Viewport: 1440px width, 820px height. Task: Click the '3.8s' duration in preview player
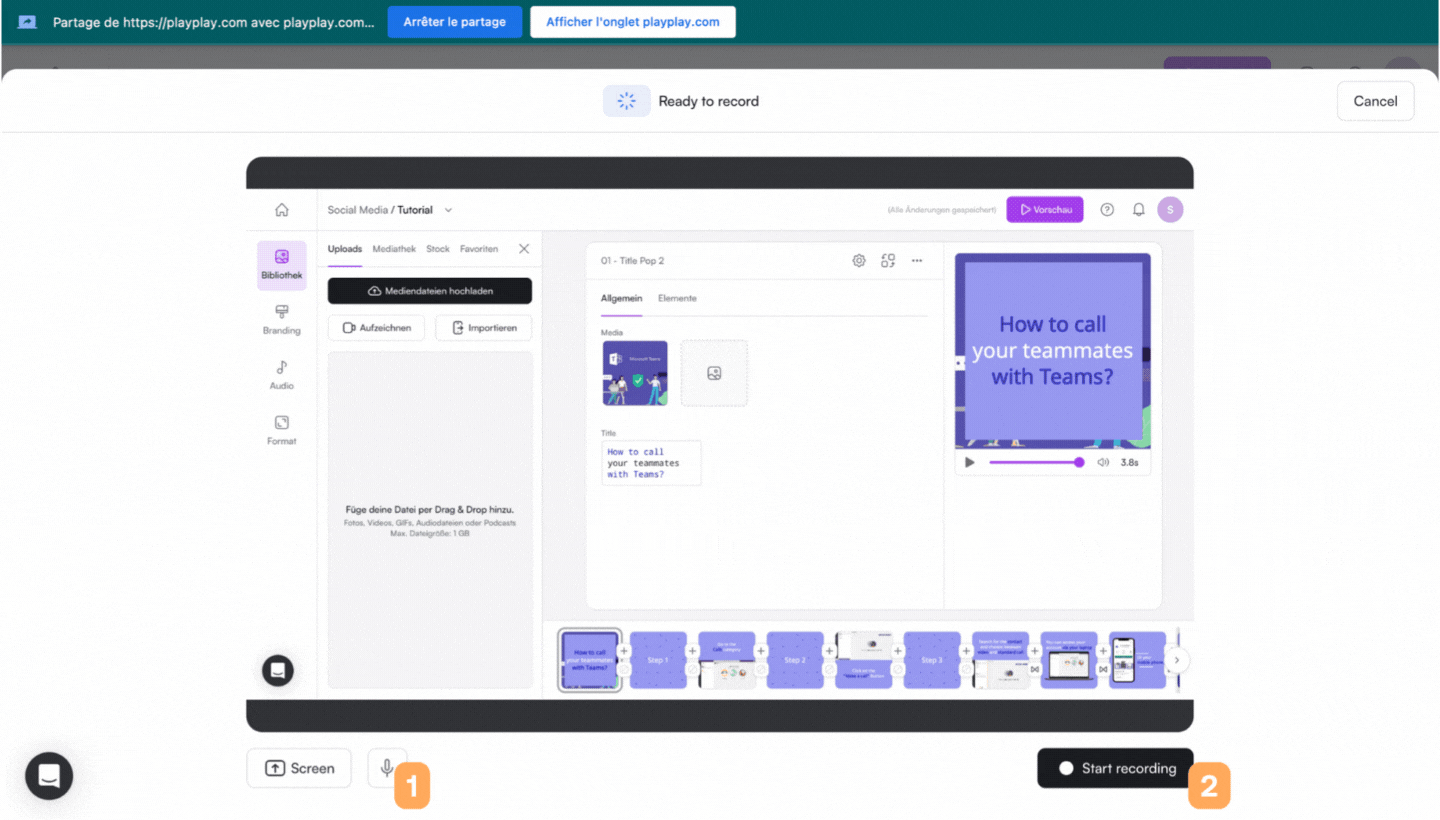pos(1129,463)
